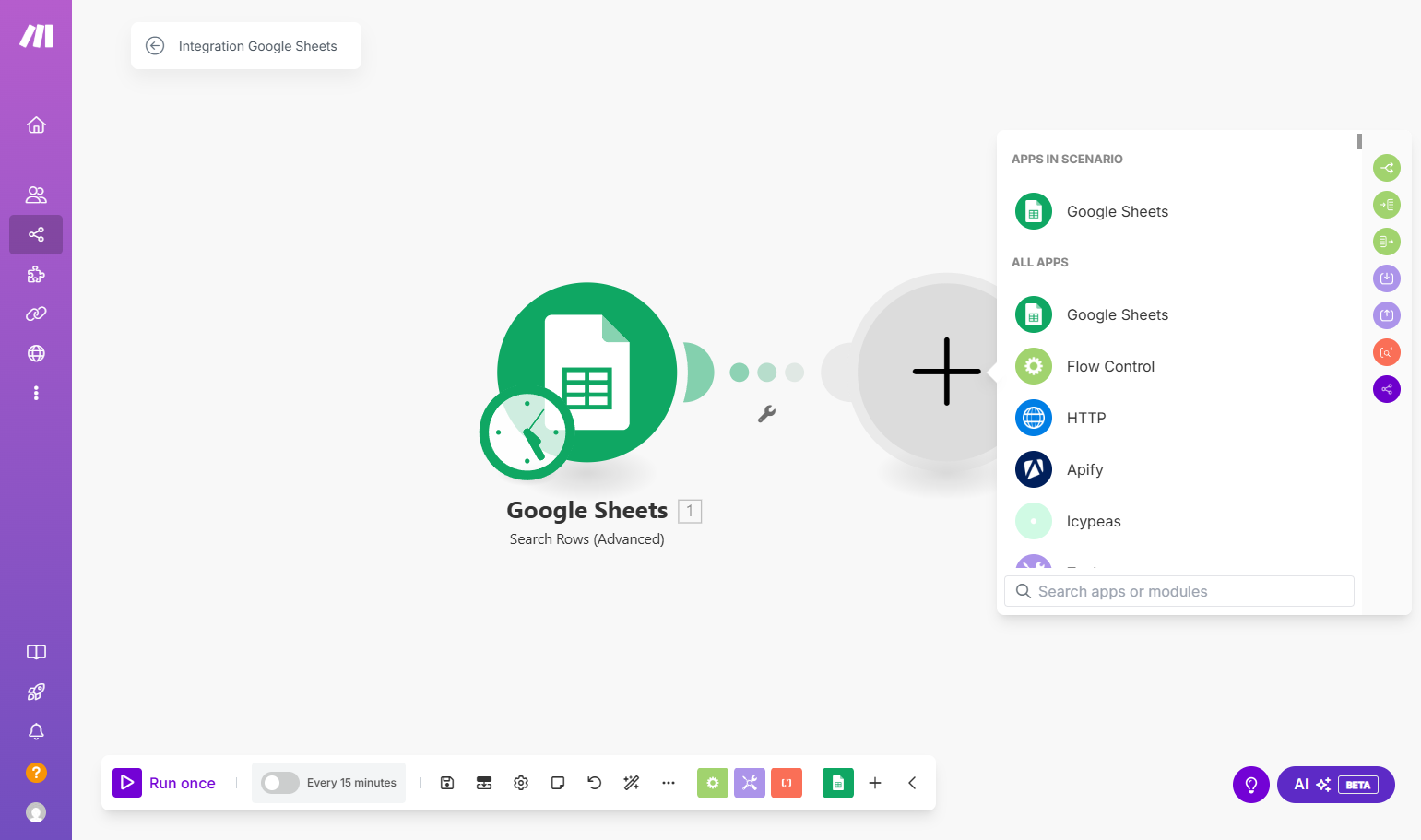
Task: Click the plus Add favorite toolbar icon
Action: (x=875, y=783)
